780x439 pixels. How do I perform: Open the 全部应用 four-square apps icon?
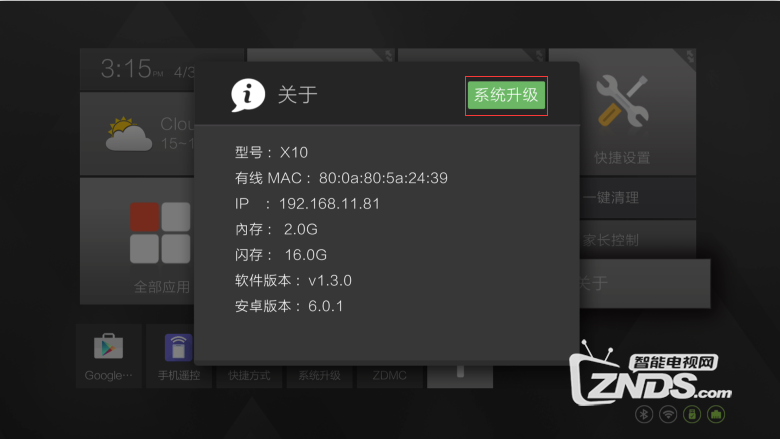160,233
